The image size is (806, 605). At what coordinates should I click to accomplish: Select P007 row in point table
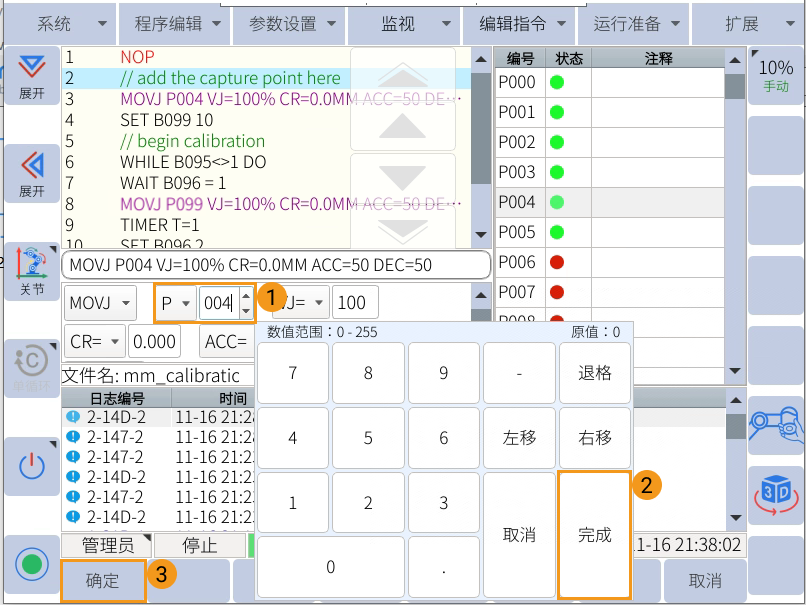coord(610,292)
